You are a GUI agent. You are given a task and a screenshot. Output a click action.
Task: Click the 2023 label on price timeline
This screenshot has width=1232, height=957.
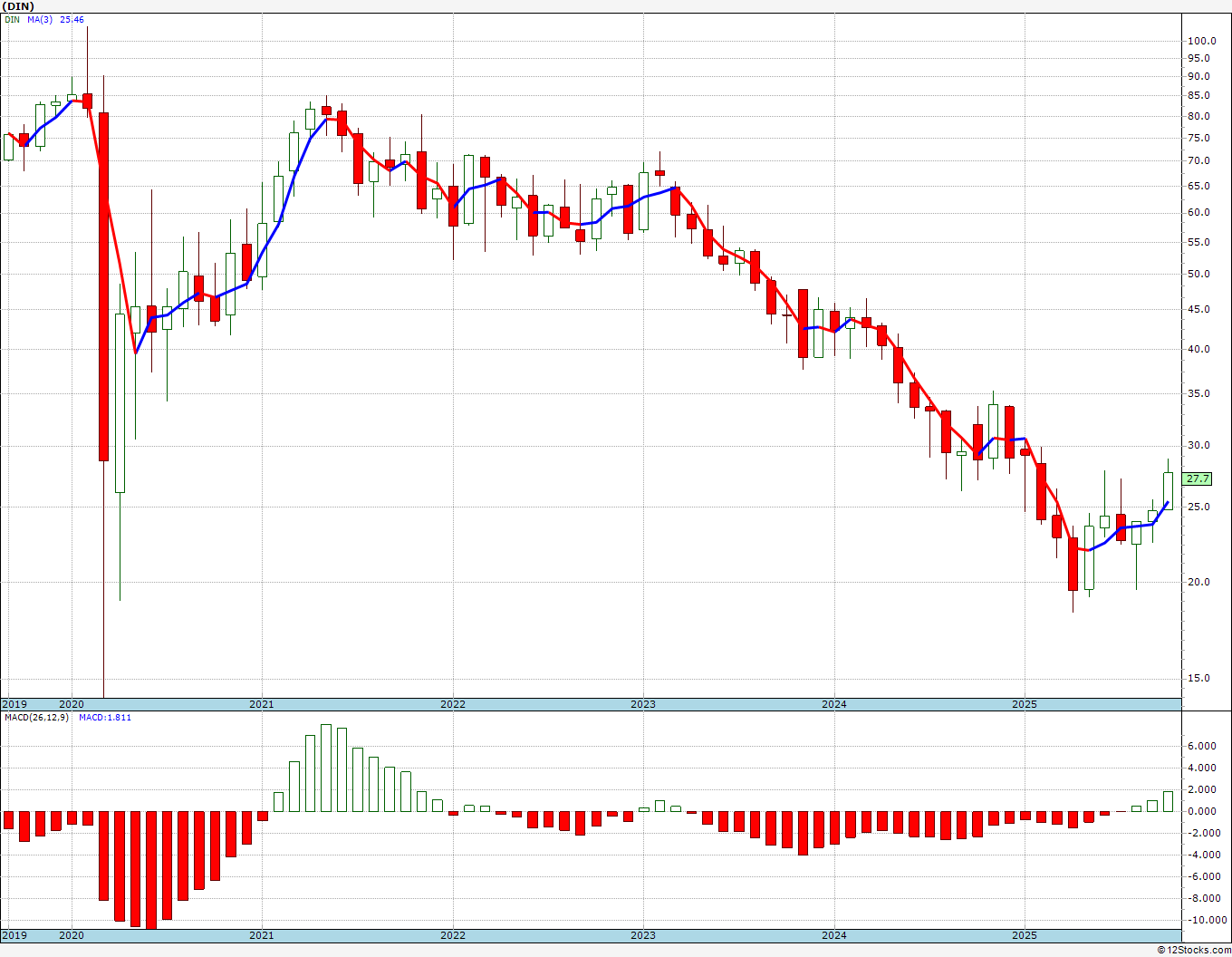(643, 704)
